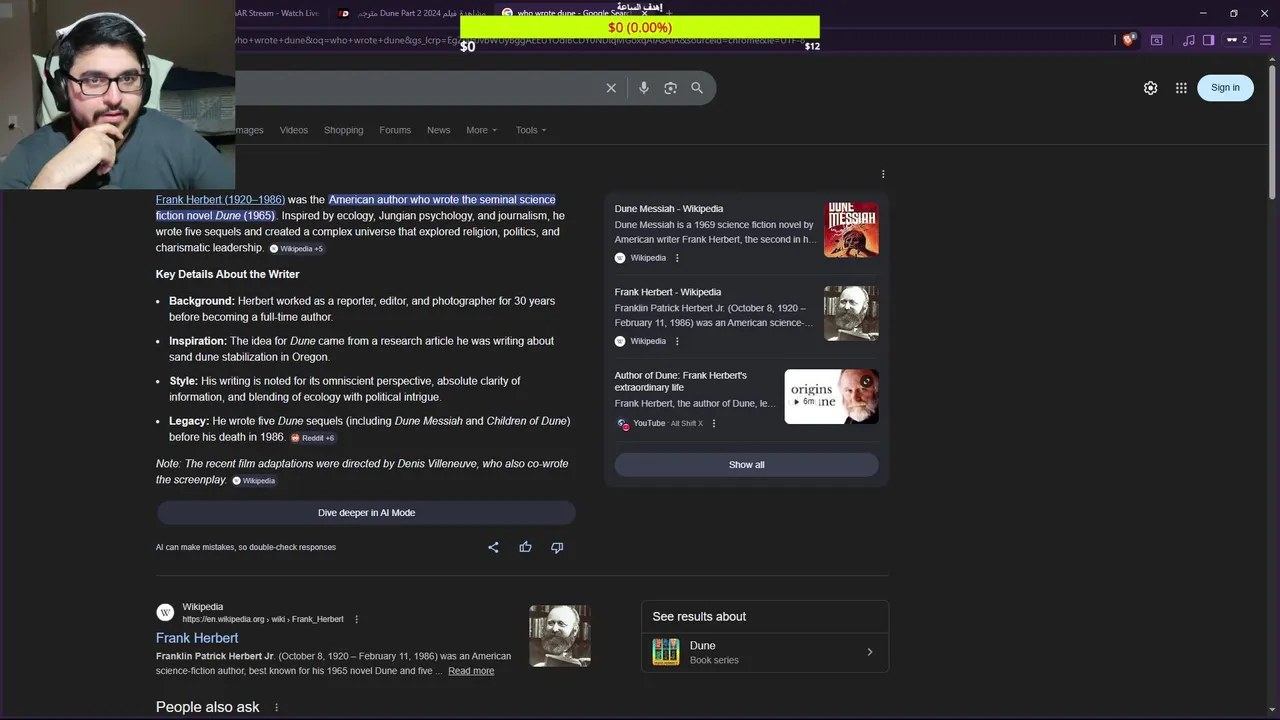The width and height of the screenshot is (1280, 720).
Task: Click the See results about heading
Action: pyautogui.click(x=699, y=617)
